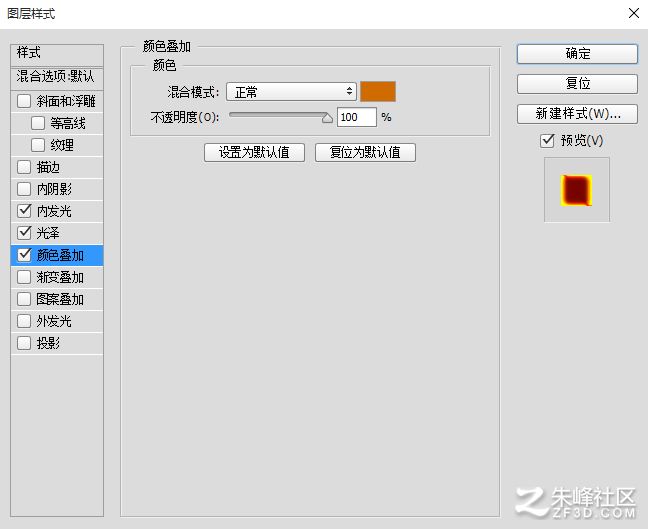Close the 图层样式 dialog

pyautogui.click(x=634, y=13)
